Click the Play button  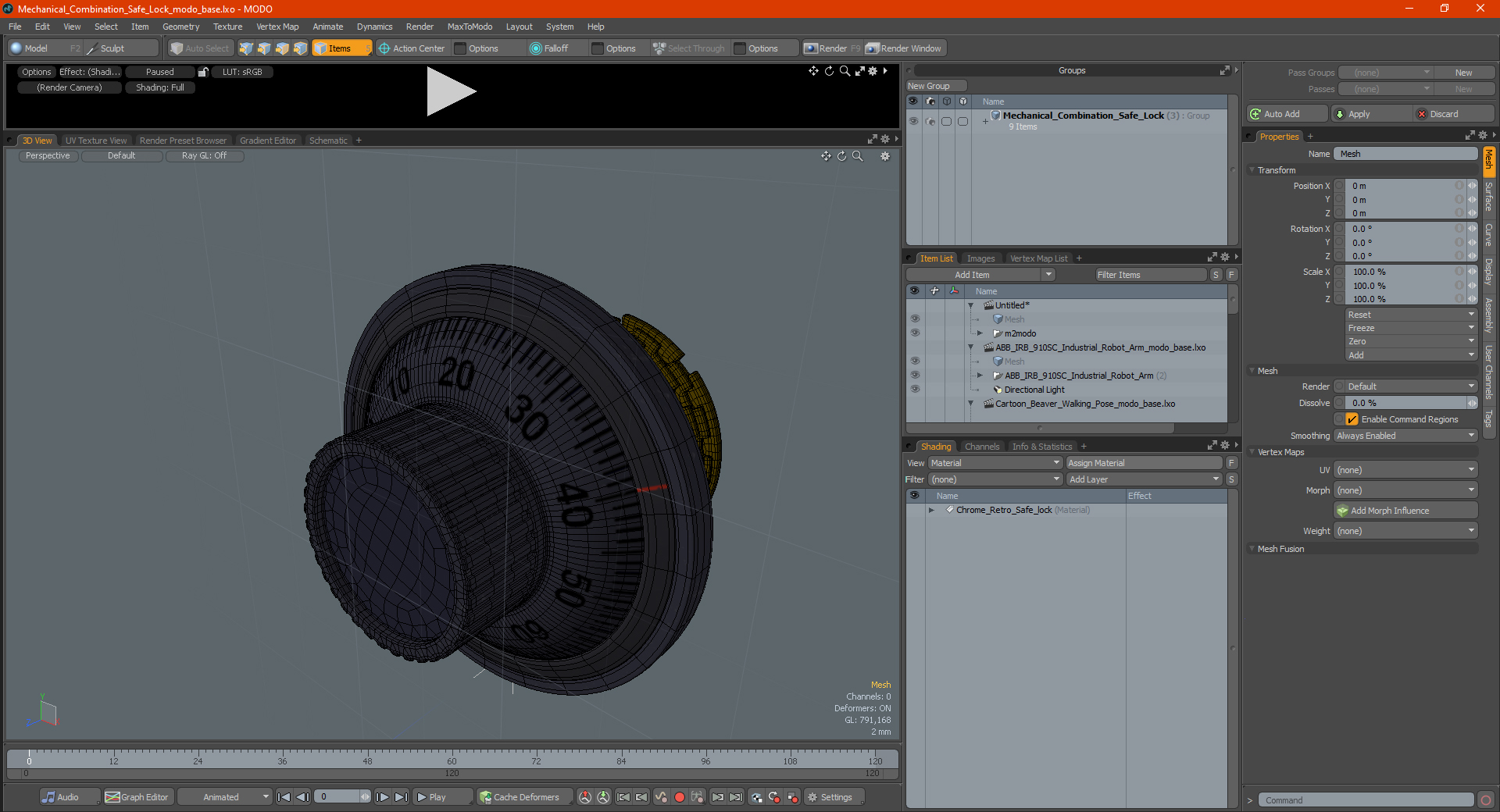pyautogui.click(x=441, y=797)
